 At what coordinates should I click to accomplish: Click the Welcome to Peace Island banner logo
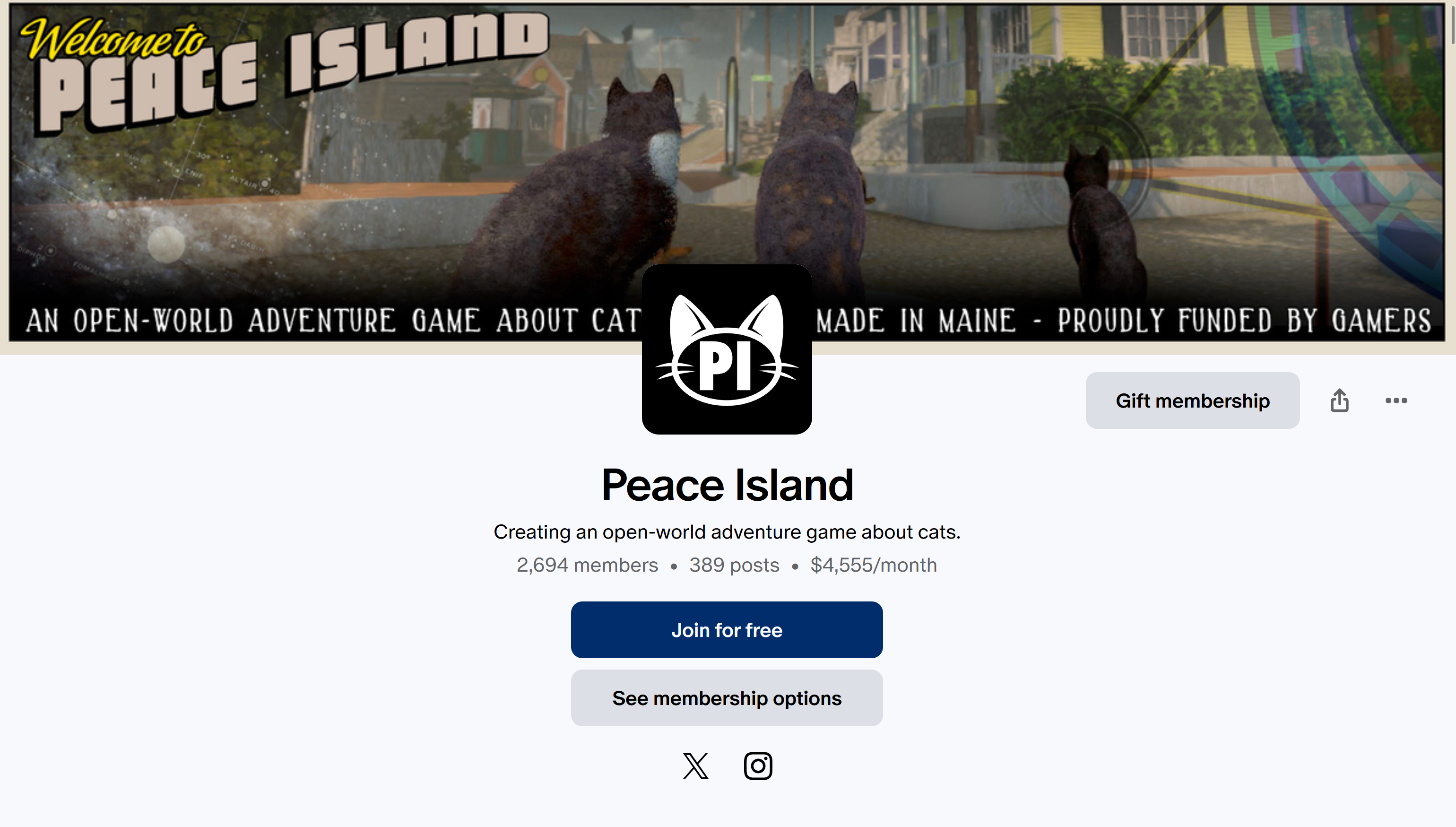pyautogui.click(x=284, y=71)
